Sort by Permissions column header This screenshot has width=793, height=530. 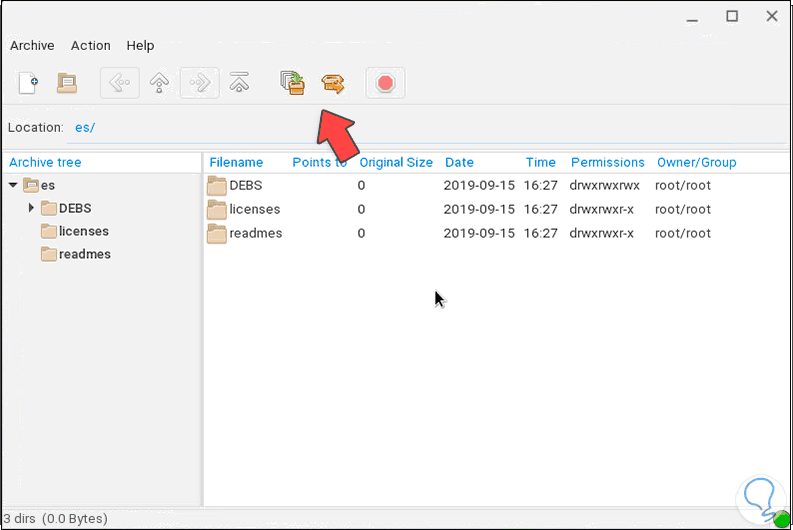click(x=607, y=162)
